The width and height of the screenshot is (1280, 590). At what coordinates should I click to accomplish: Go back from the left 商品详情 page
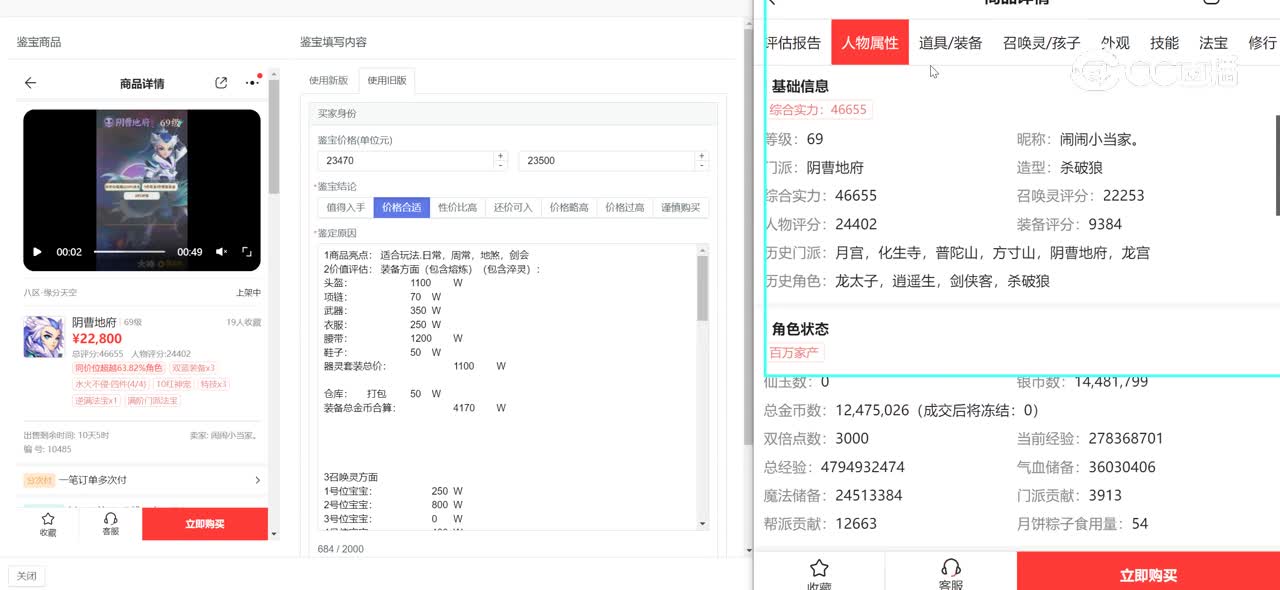click(30, 83)
